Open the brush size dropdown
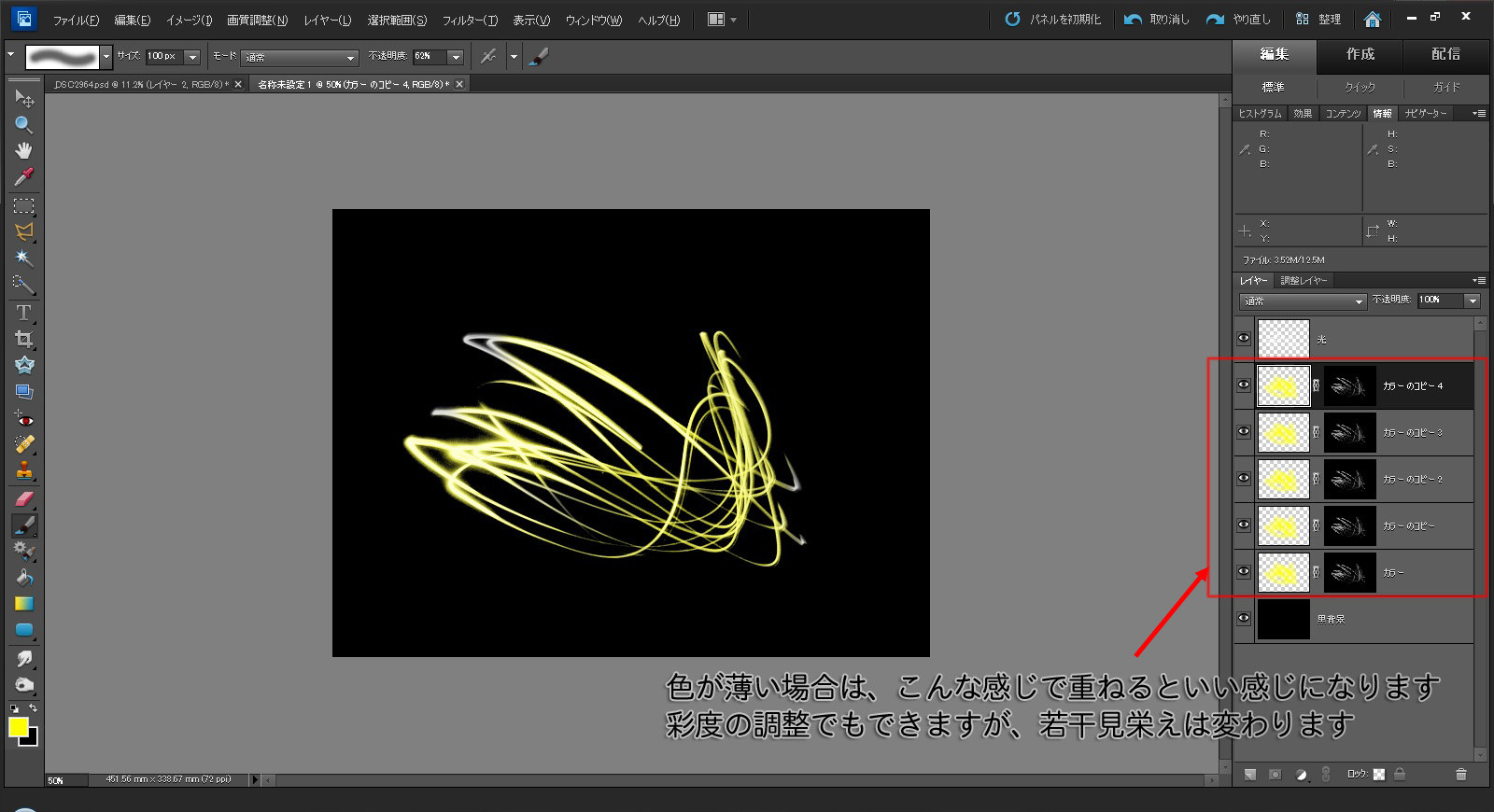 192,57
